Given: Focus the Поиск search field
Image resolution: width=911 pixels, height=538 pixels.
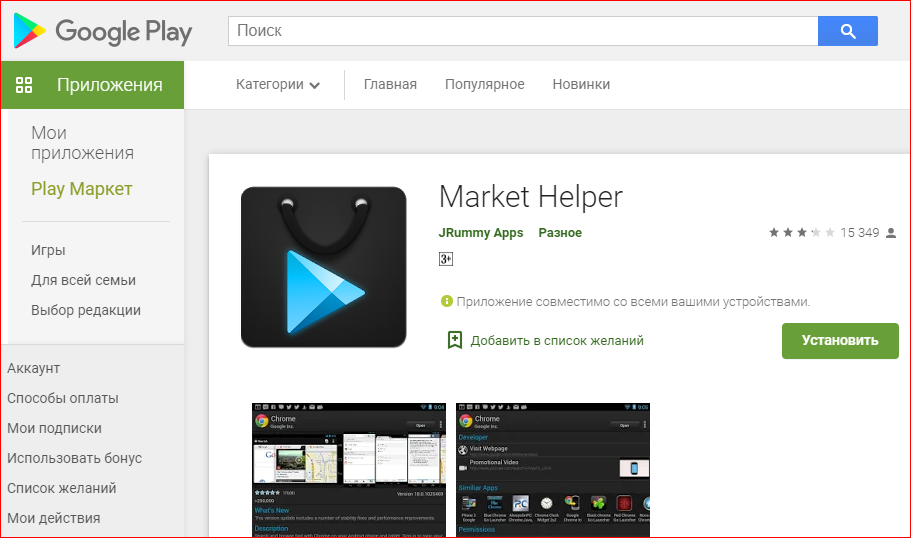Looking at the screenshot, I should tap(523, 31).
